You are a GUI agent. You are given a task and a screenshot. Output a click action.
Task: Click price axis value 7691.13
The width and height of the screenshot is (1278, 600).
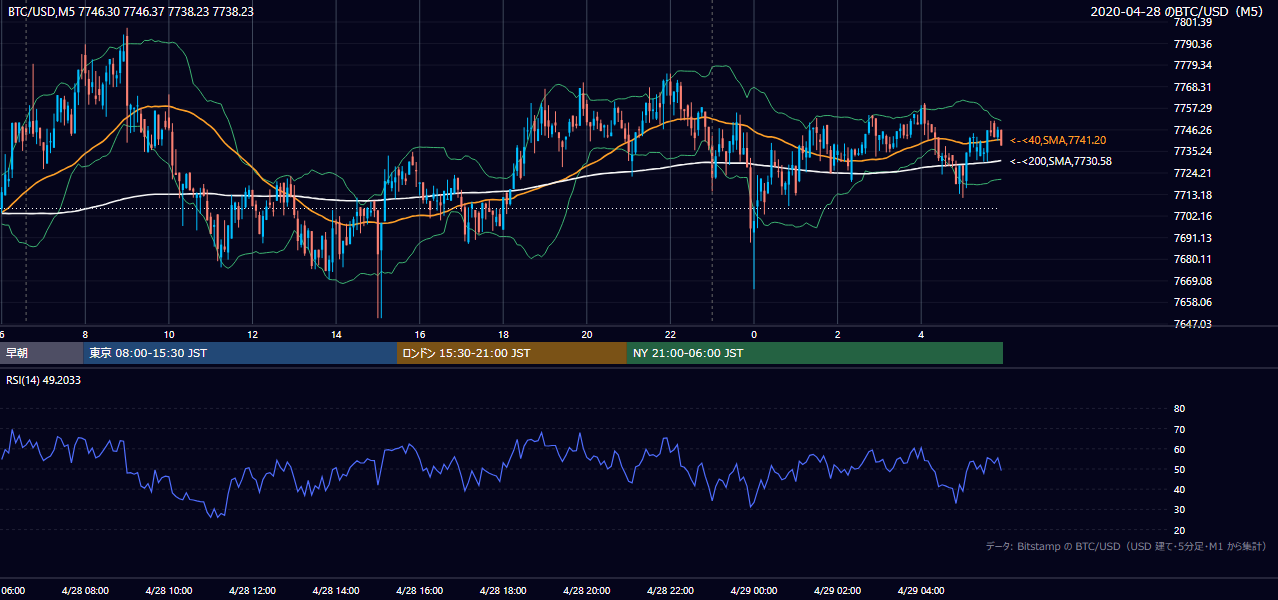[x=1193, y=238]
